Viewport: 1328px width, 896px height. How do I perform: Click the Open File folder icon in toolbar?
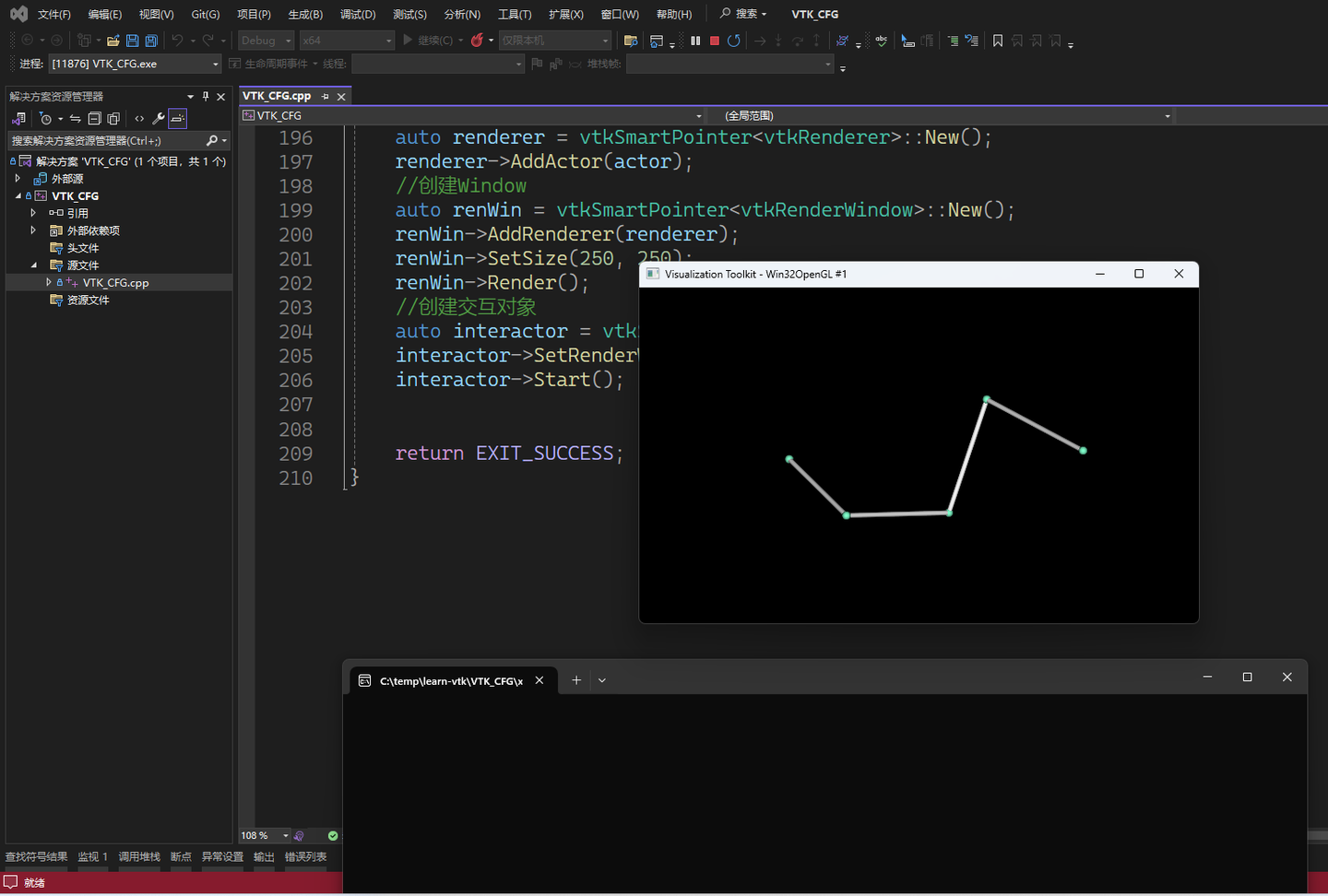coord(113,41)
